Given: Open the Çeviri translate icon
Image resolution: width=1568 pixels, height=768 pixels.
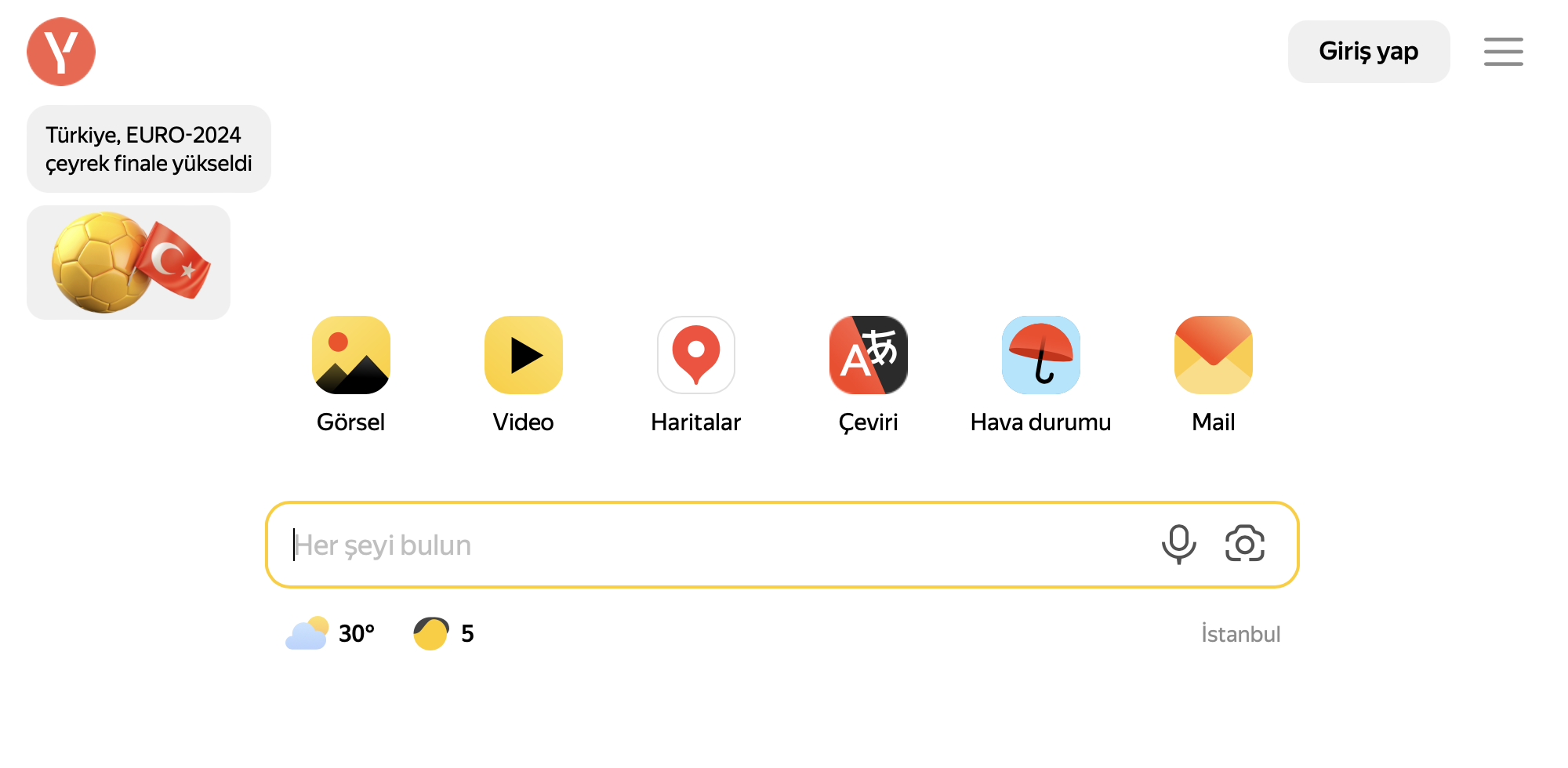Looking at the screenshot, I should coord(869,355).
